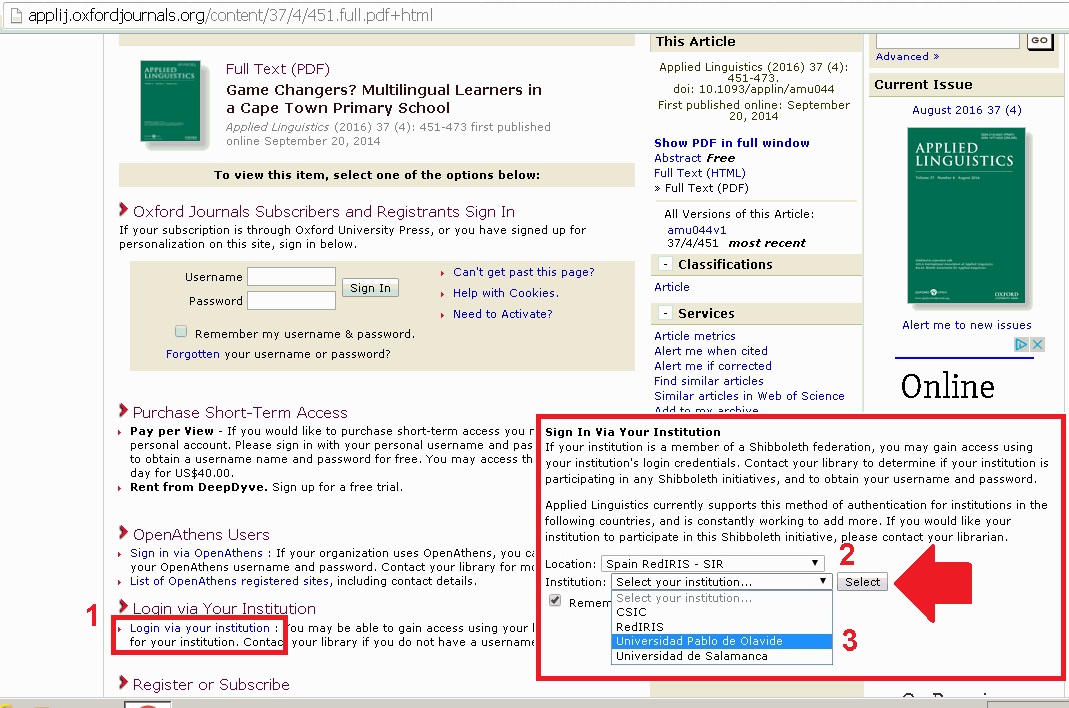Click the Register or Subscribe heading
The width and height of the screenshot is (1069, 708).
211,684
